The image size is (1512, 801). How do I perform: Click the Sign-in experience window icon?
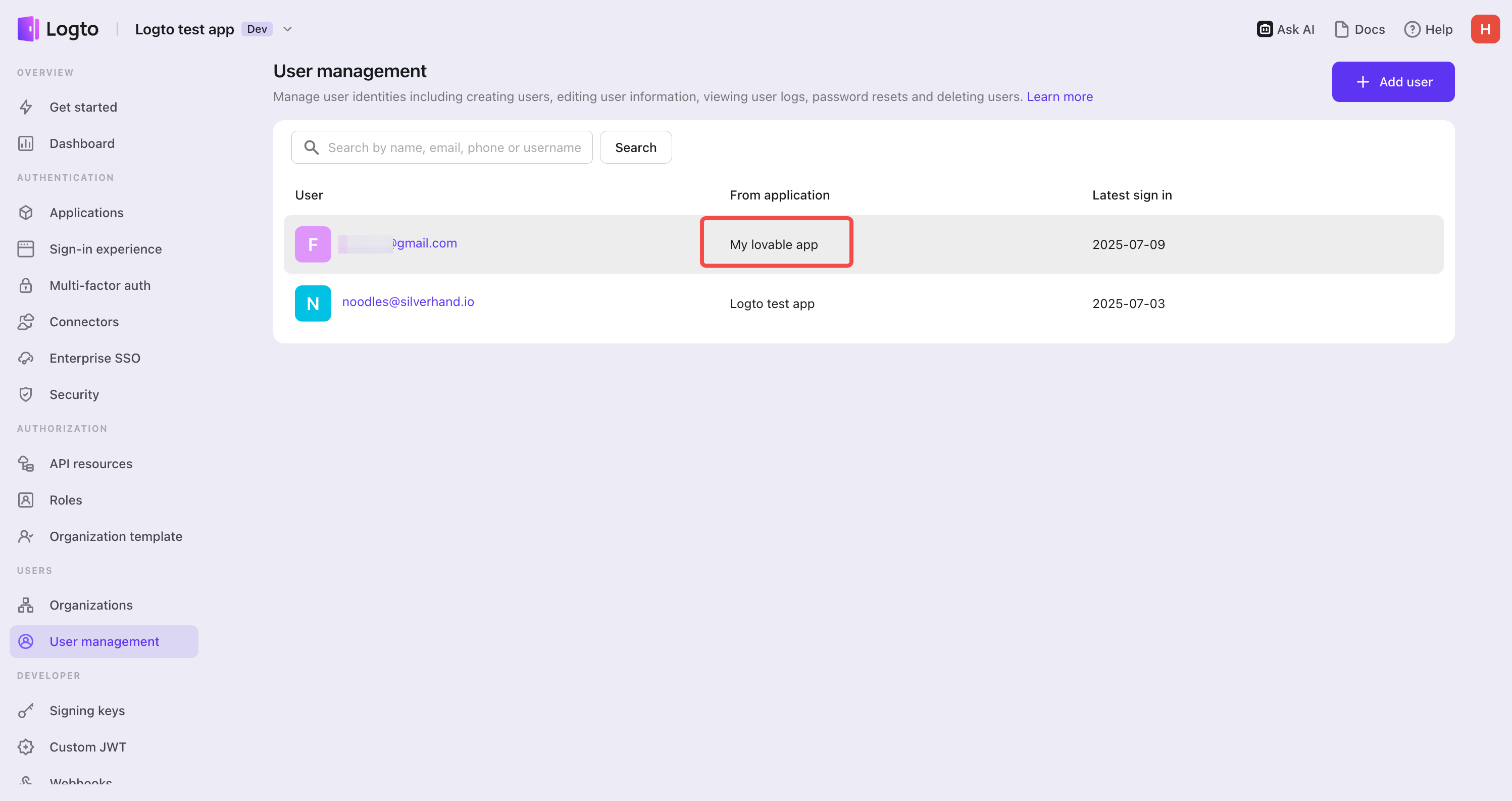[x=26, y=249]
